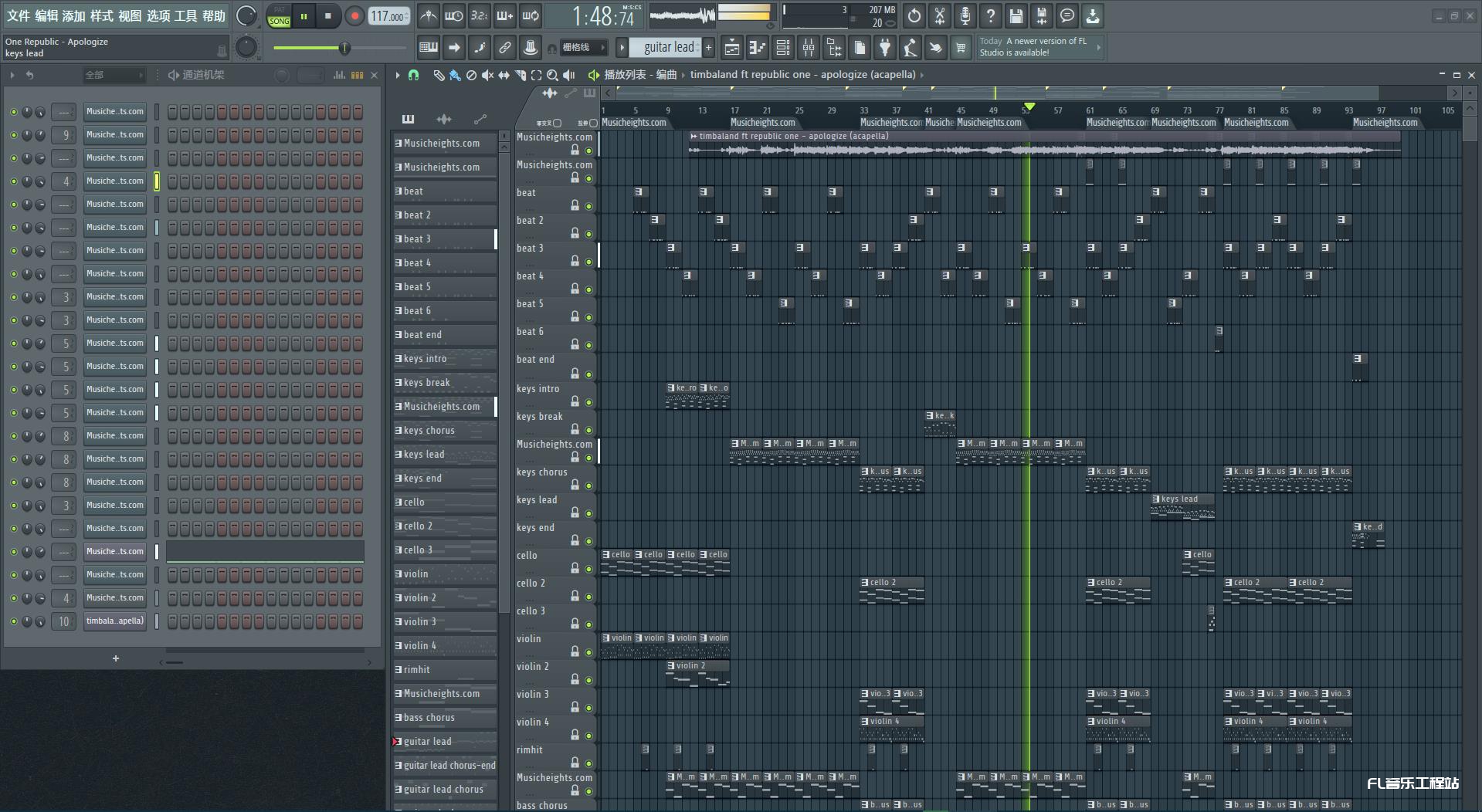Toggle the link (multilink) controllers icon
Viewport: 1482px width, 812px height.
coord(504,48)
